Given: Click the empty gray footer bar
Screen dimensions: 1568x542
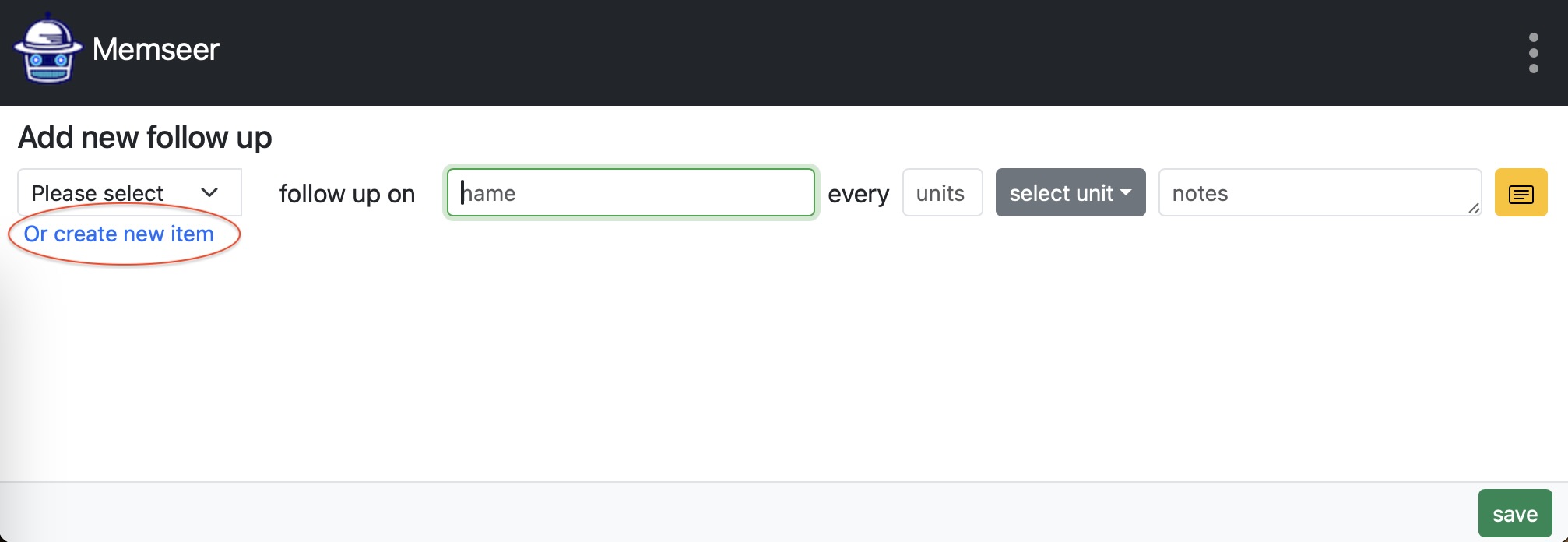Looking at the screenshot, I should point(732,512).
